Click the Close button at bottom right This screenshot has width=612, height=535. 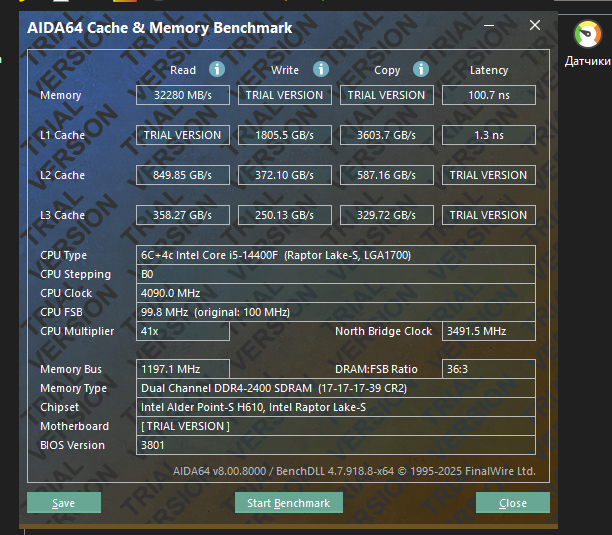[512, 503]
